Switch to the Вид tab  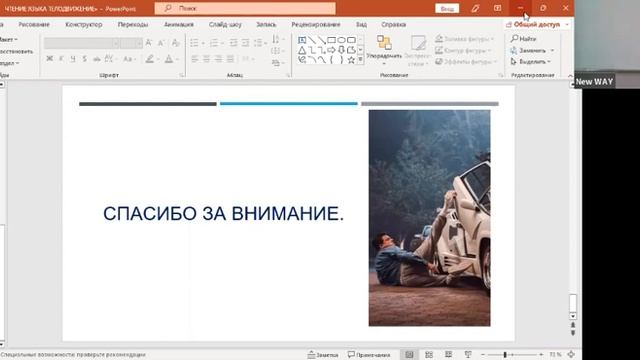point(361,24)
